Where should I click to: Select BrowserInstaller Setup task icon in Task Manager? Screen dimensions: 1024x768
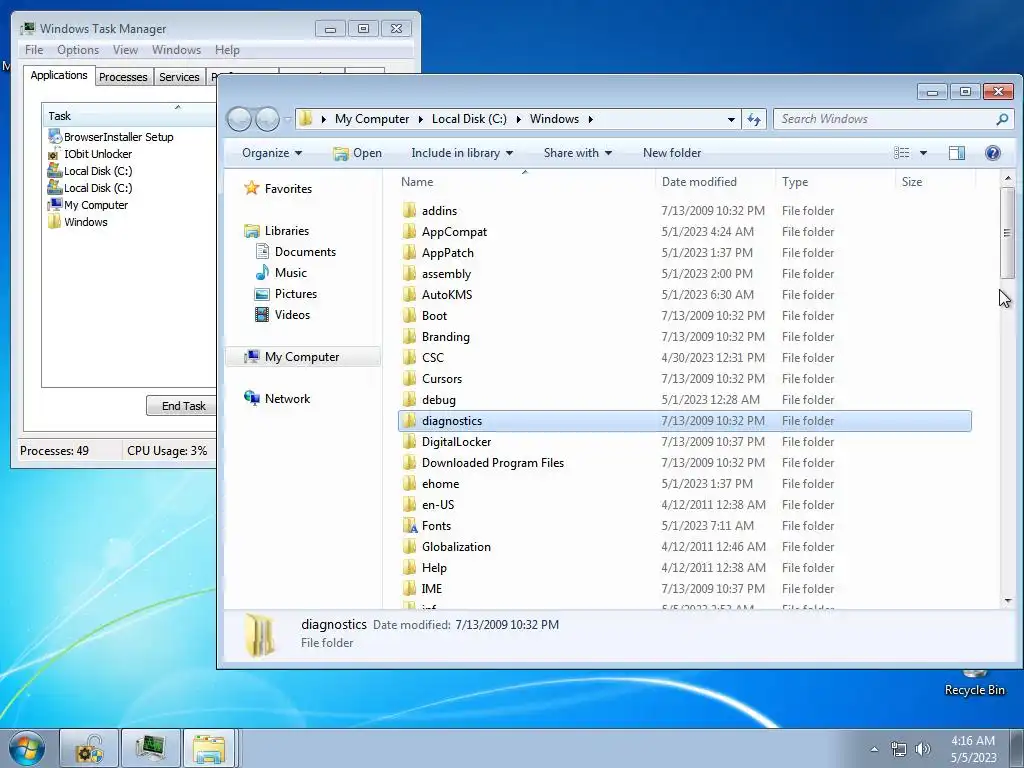(55, 136)
